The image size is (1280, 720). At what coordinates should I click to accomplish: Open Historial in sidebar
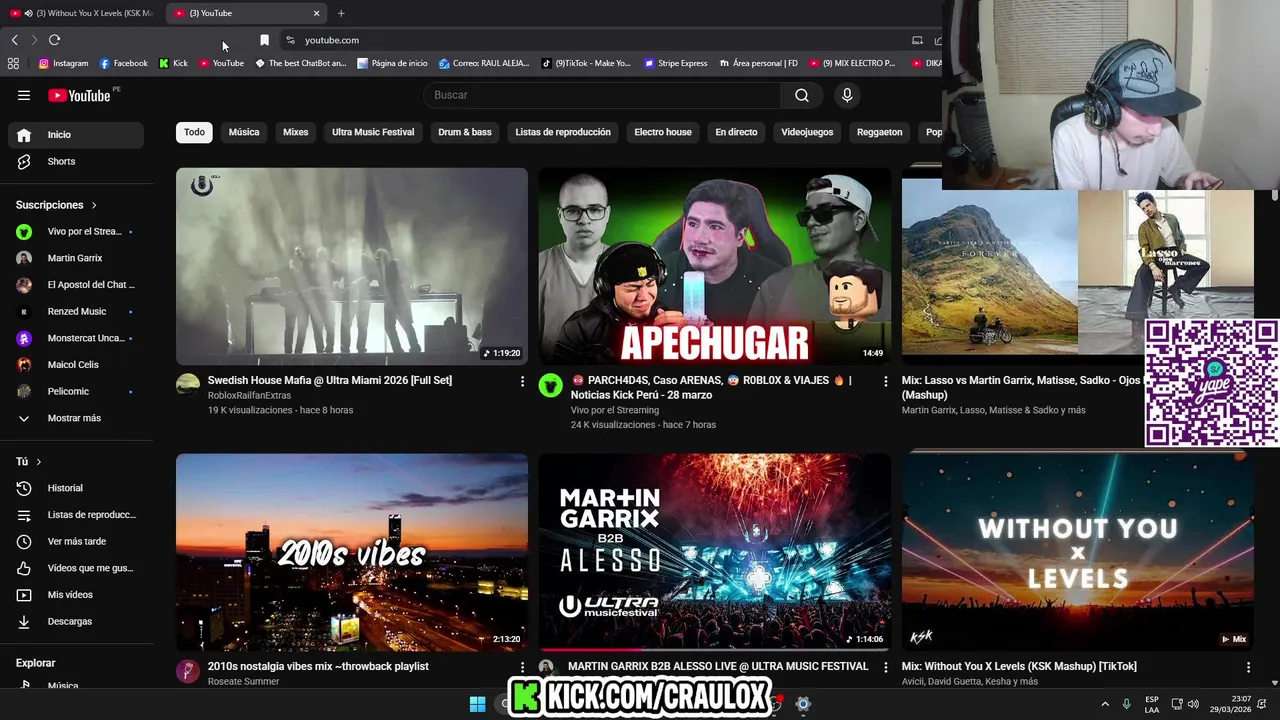point(76,488)
